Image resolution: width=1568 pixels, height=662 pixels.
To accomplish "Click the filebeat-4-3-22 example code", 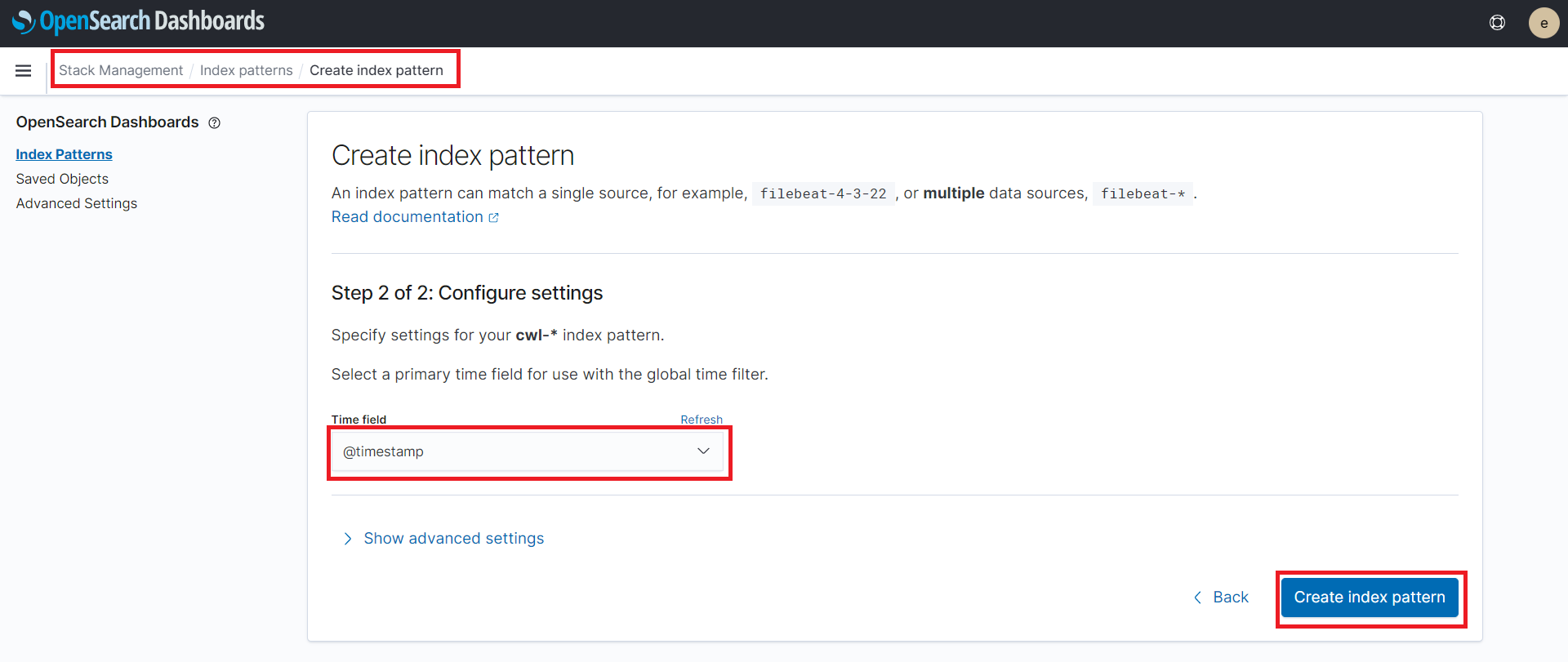I will 823,193.
